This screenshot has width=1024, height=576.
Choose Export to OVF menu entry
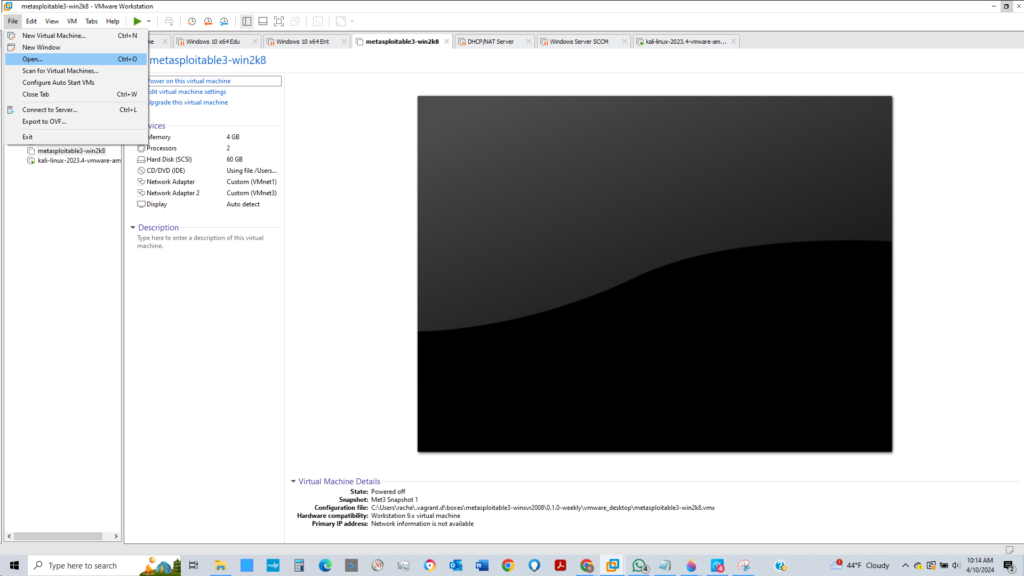[76, 121]
